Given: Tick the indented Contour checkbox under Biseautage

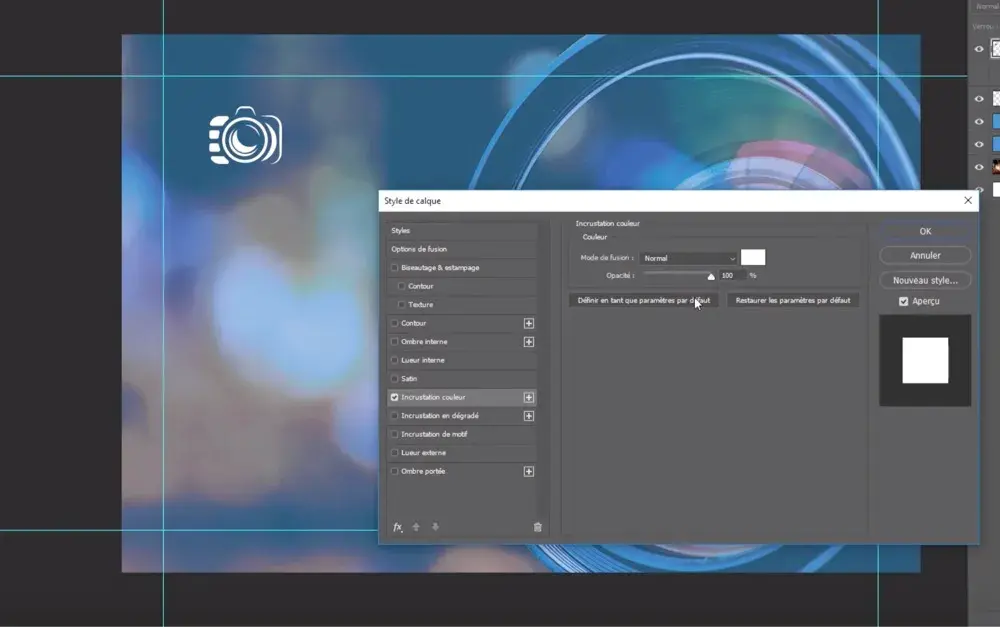Looking at the screenshot, I should 401,286.
